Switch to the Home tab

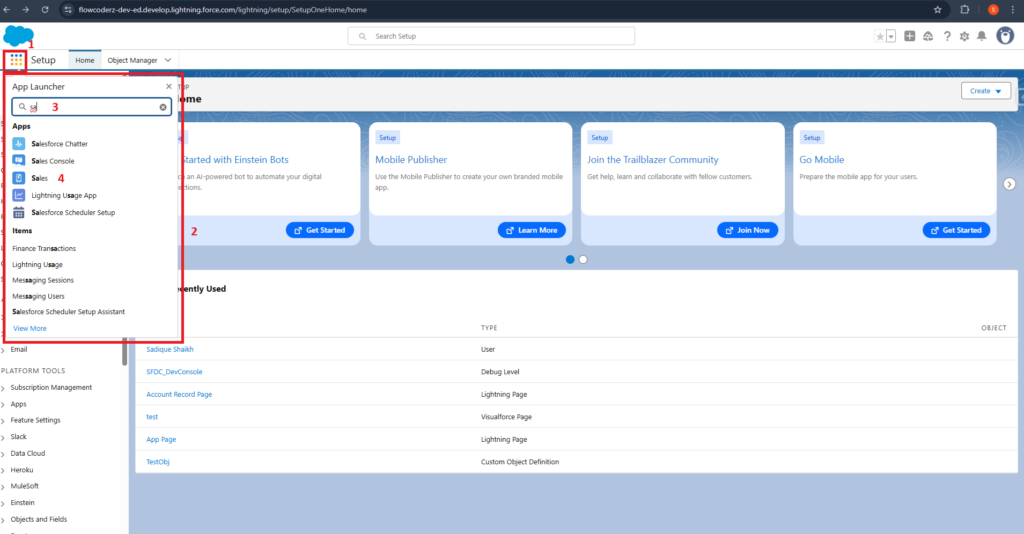pos(85,60)
